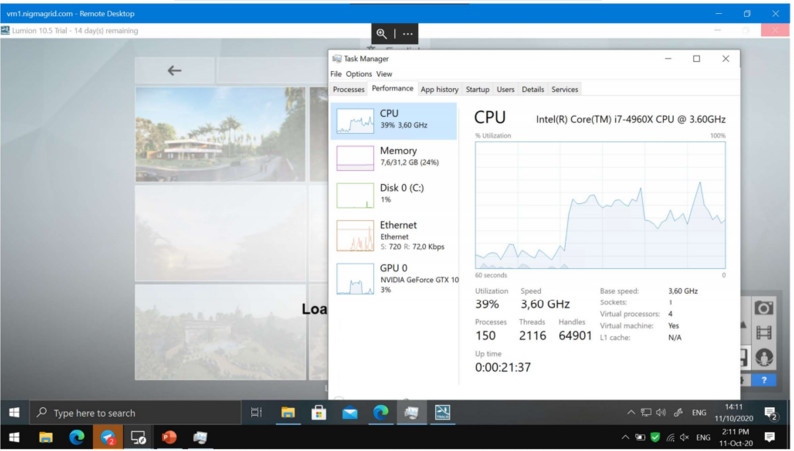Click Lumion icon in the remote taskbar

(444, 414)
